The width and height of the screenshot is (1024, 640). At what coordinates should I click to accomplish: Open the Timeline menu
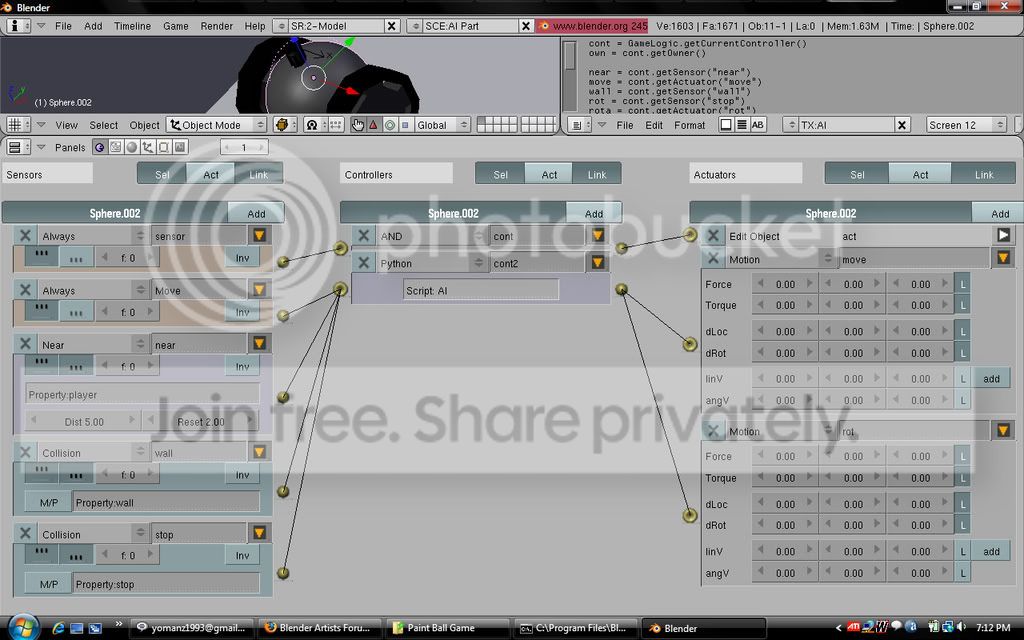pyautogui.click(x=132, y=26)
